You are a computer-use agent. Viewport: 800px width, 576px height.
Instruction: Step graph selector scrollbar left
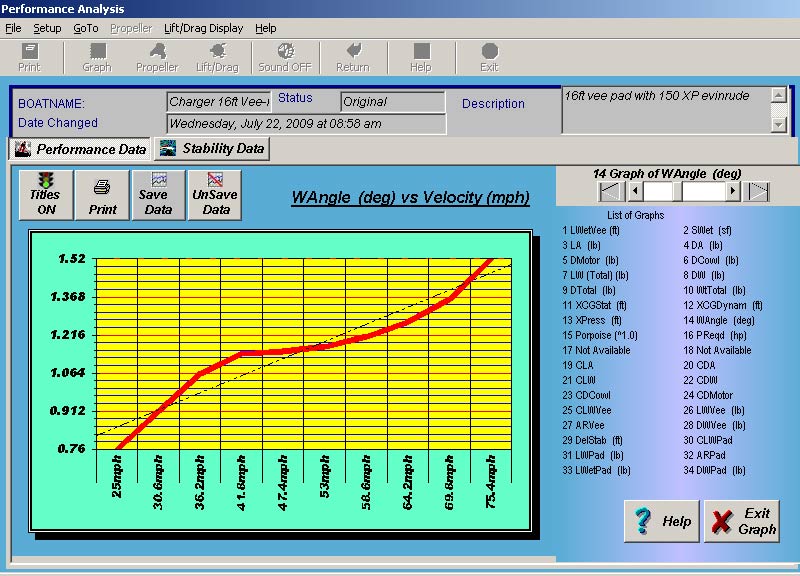click(x=635, y=192)
